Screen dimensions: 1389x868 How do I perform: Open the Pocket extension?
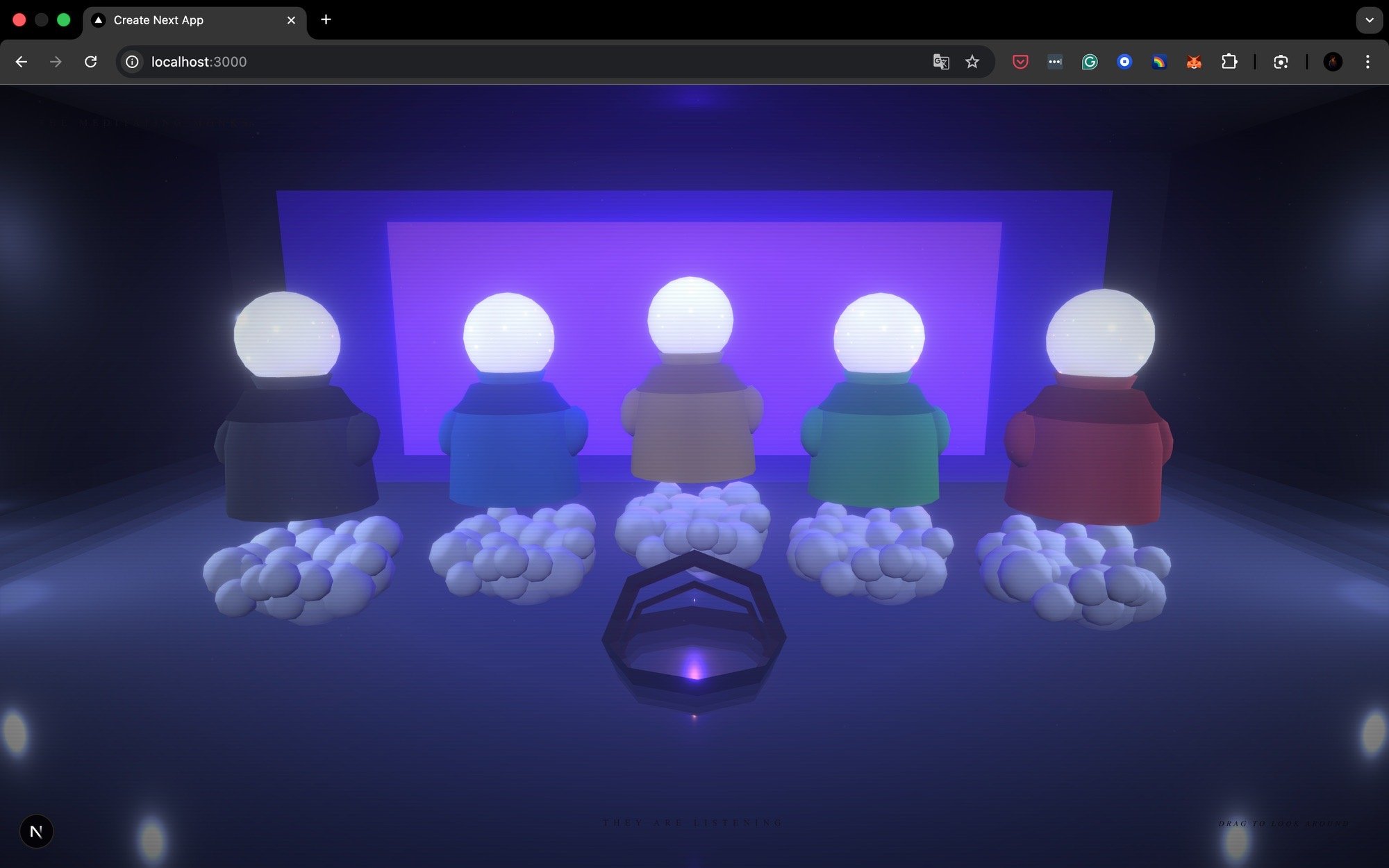1020,62
